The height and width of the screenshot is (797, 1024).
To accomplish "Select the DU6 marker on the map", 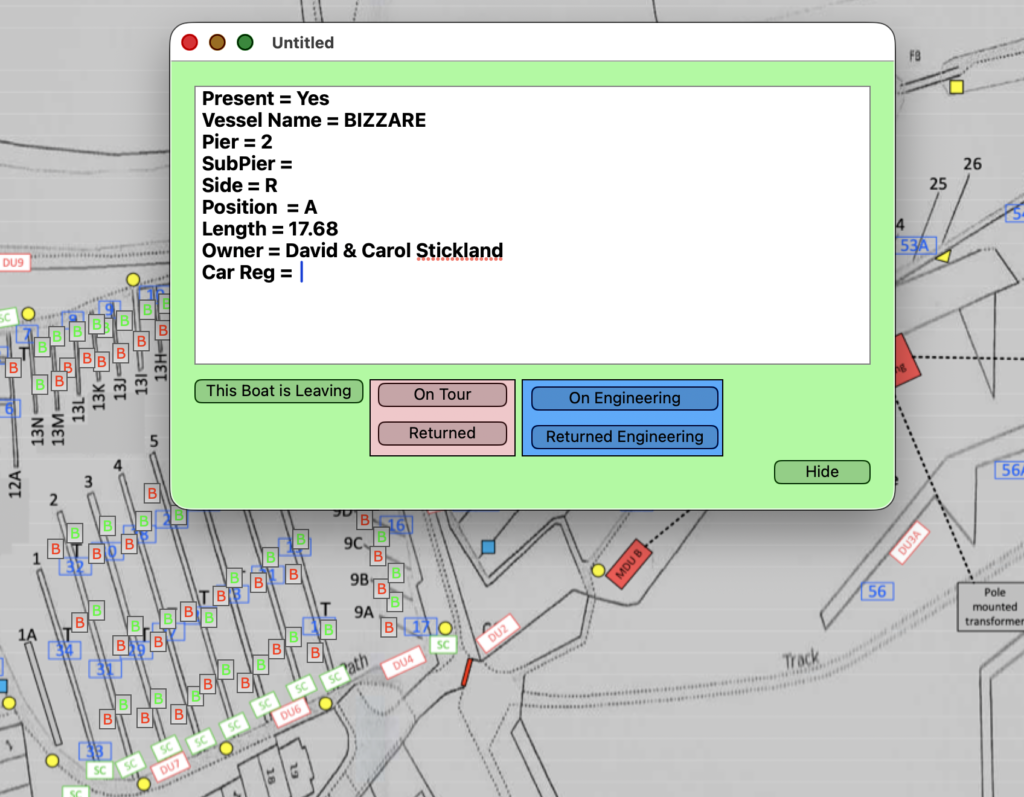I will tap(291, 713).
